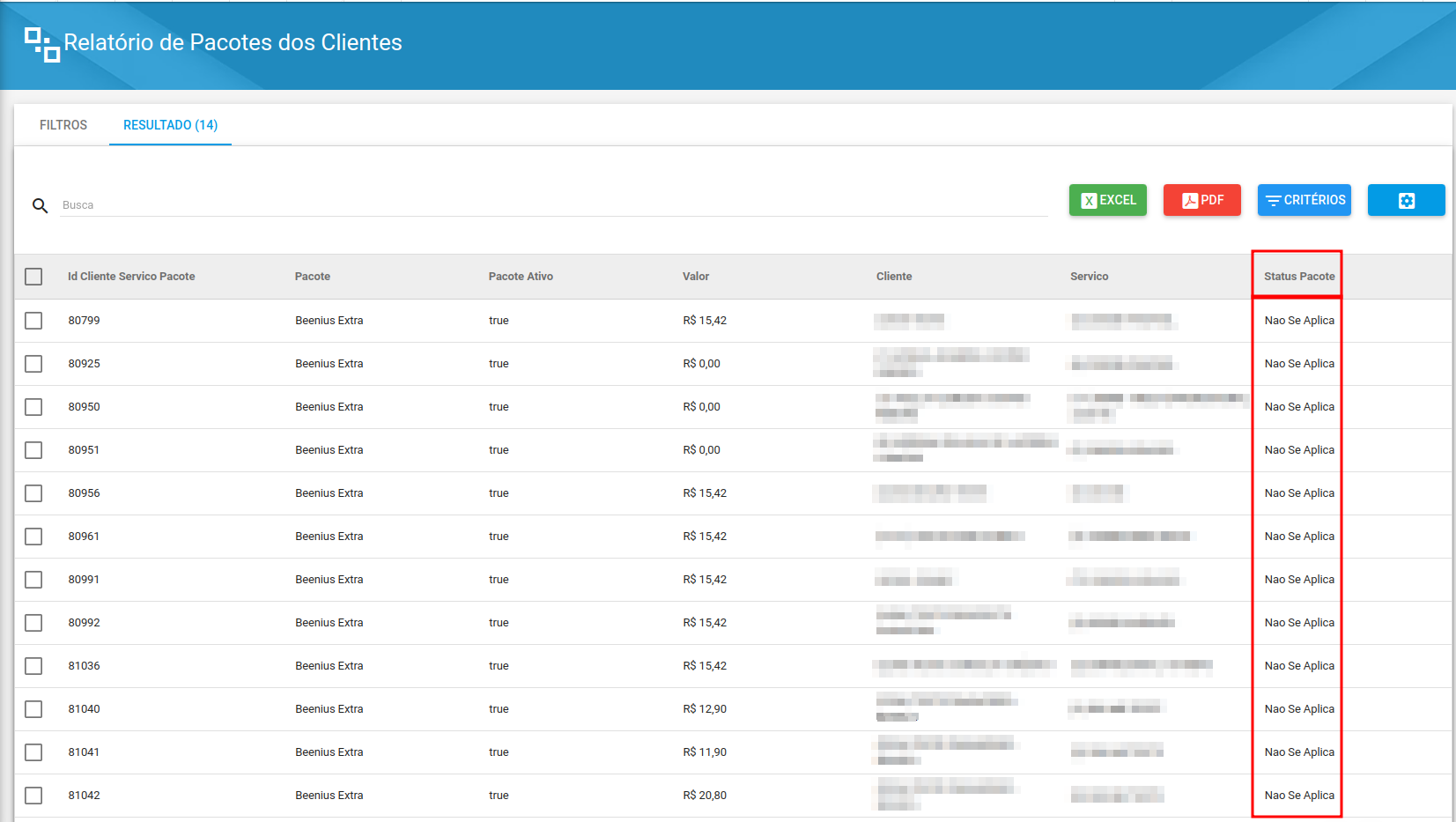
Task: Check the row 80961 checkbox
Action: coord(33,537)
